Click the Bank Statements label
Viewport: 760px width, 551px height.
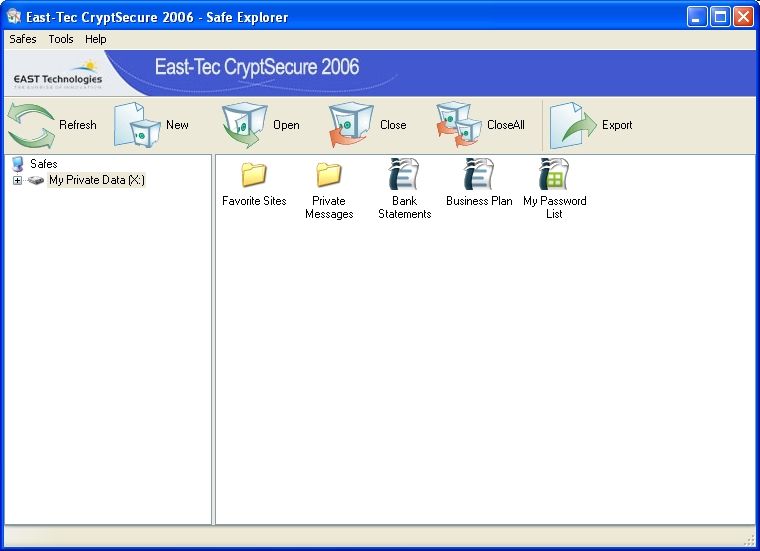tap(405, 207)
